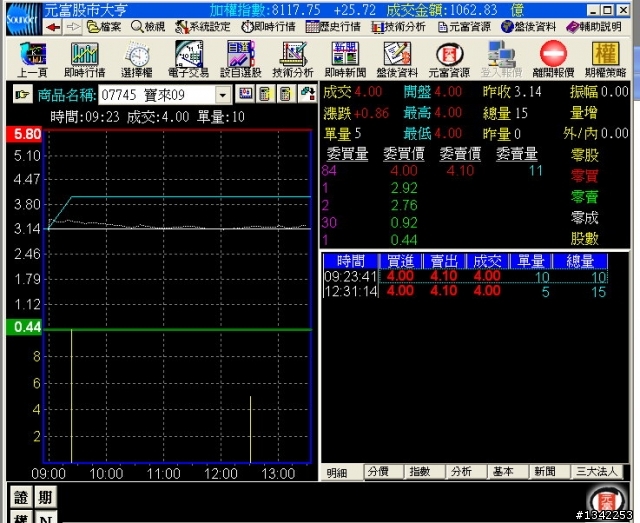Image resolution: width=640 pixels, height=523 pixels.
Task: Select the 12:31:14 trade row
Action: 465,291
